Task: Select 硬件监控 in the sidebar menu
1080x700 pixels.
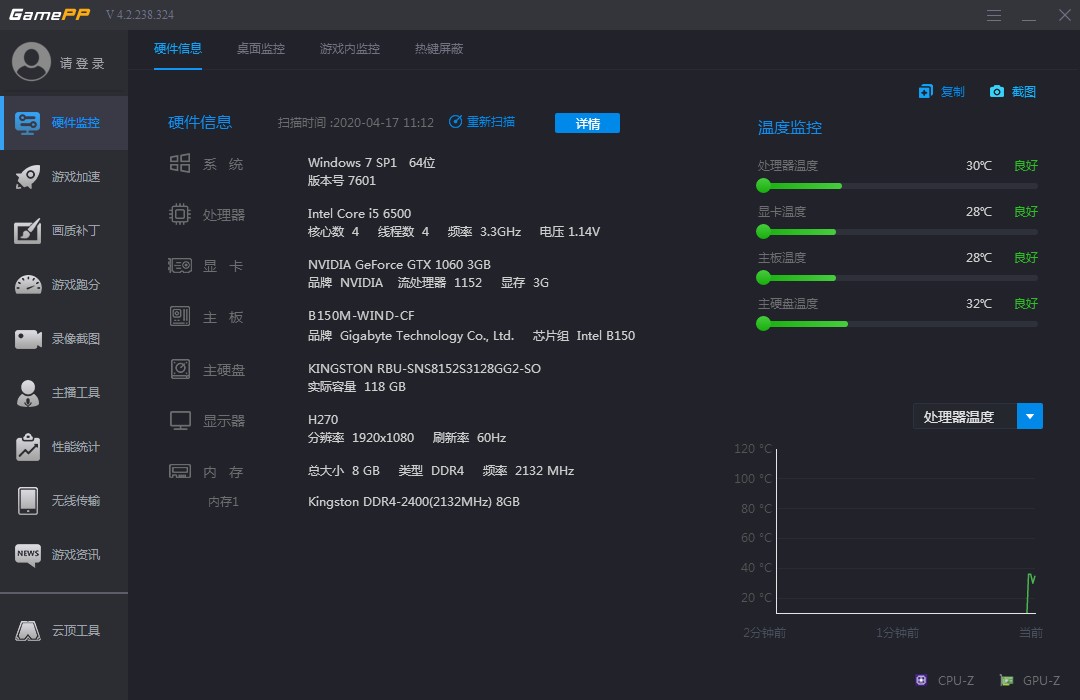Action: [x=64, y=123]
